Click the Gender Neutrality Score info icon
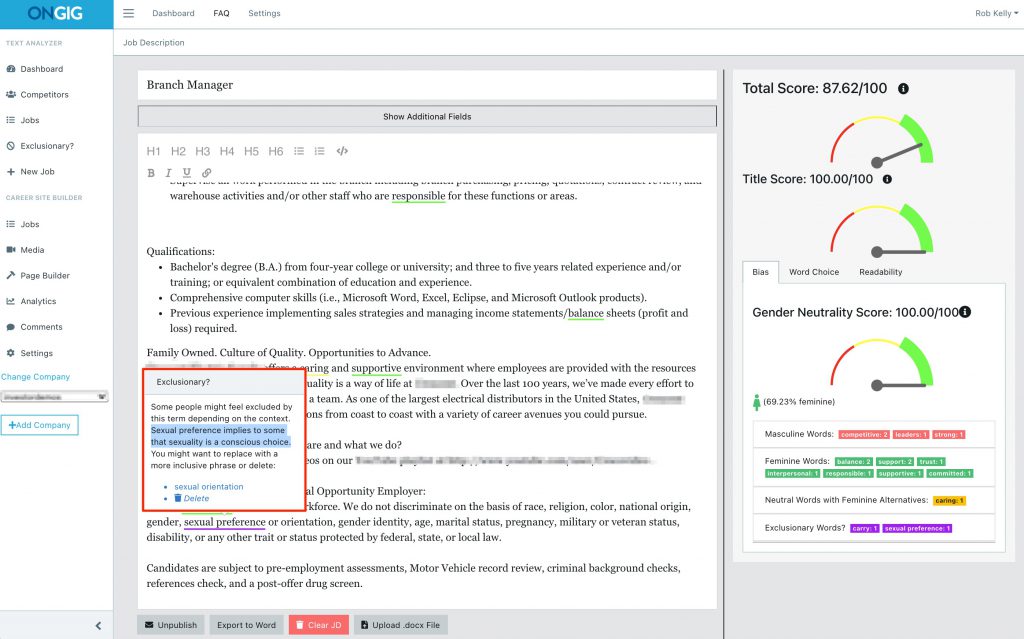1024x639 pixels. (x=965, y=312)
